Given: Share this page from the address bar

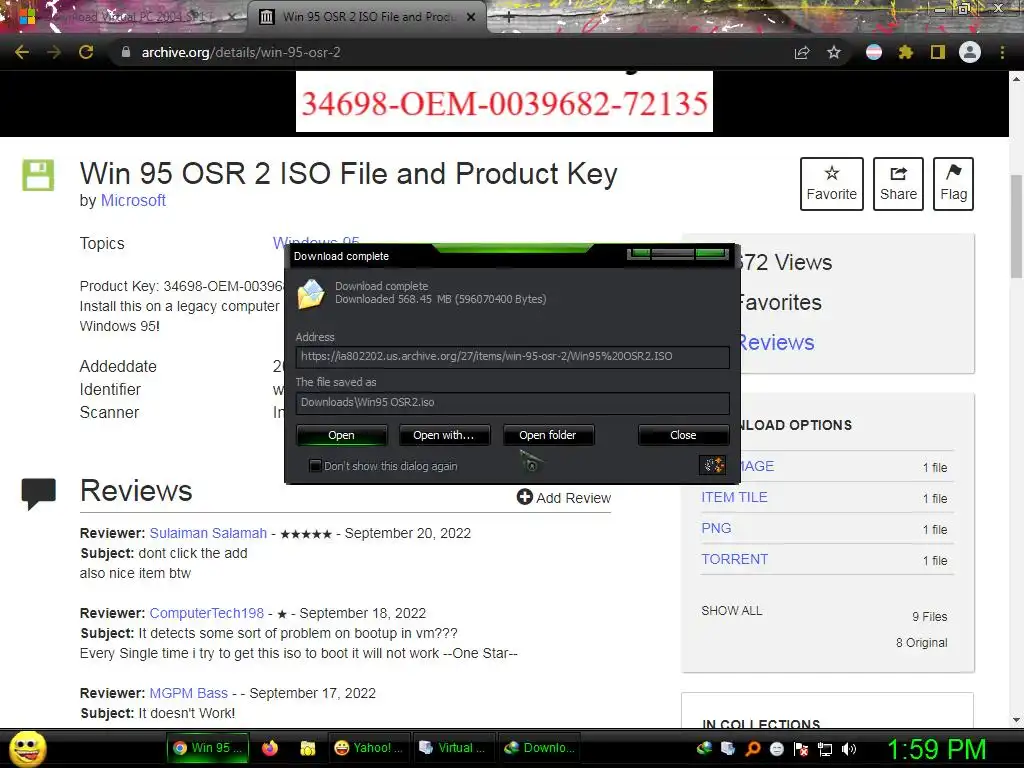Looking at the screenshot, I should pos(802,52).
